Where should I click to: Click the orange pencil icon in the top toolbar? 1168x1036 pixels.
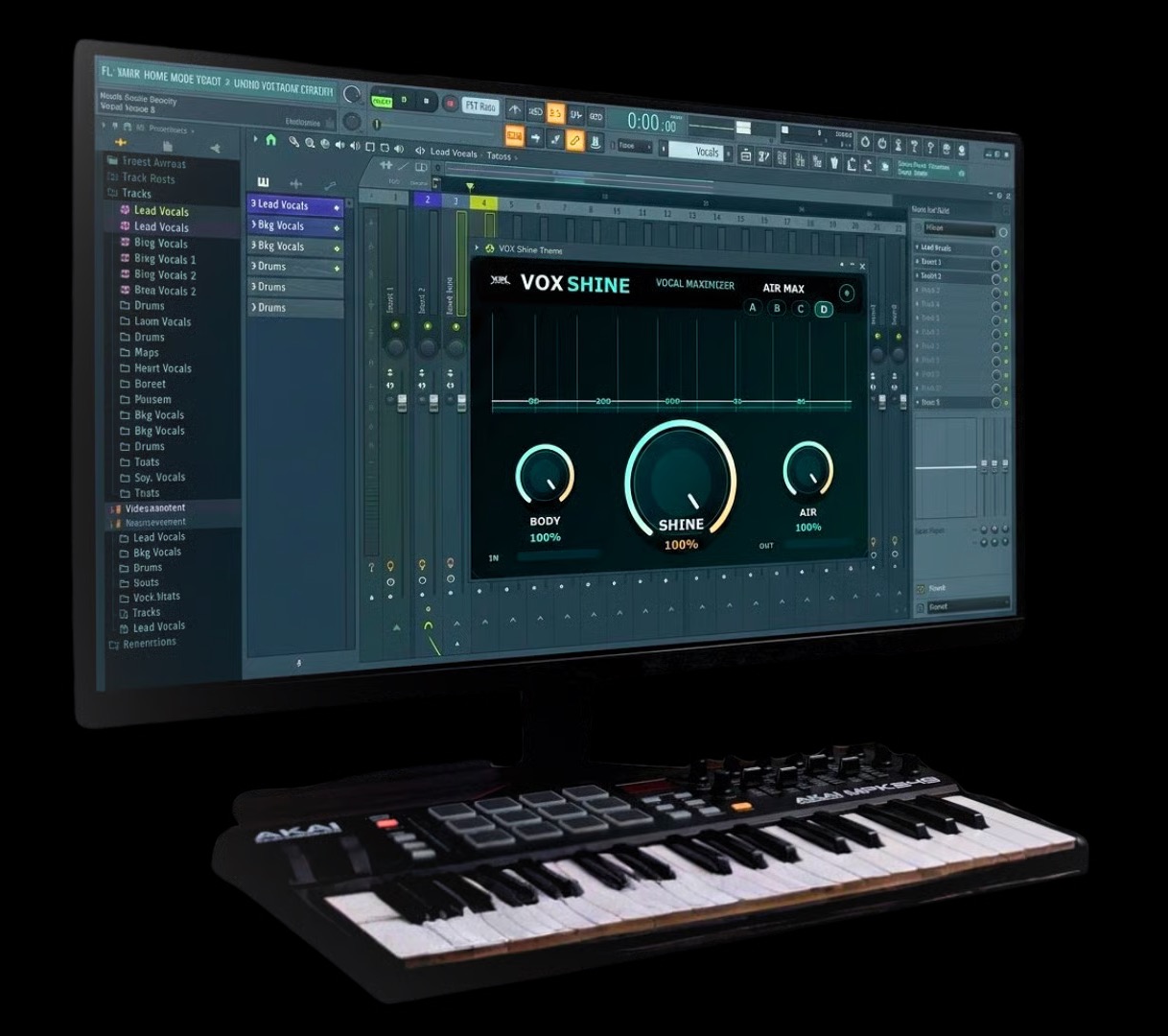574,140
